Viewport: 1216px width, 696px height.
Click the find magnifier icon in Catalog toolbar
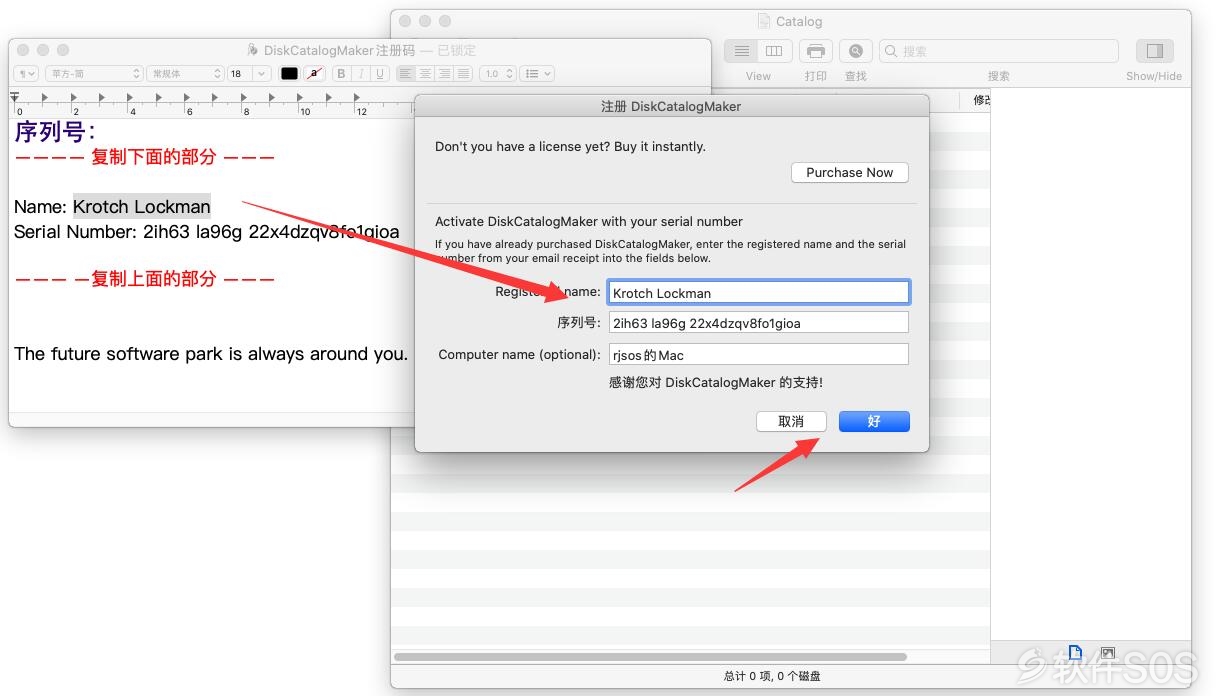tap(856, 51)
